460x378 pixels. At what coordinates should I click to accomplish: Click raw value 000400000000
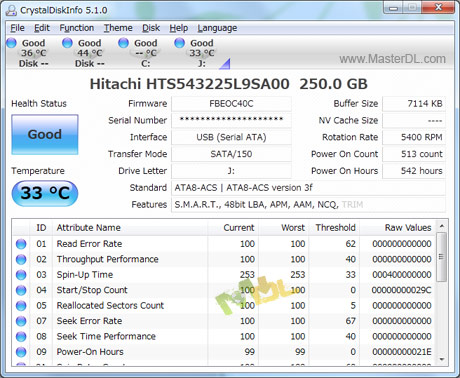click(402, 275)
